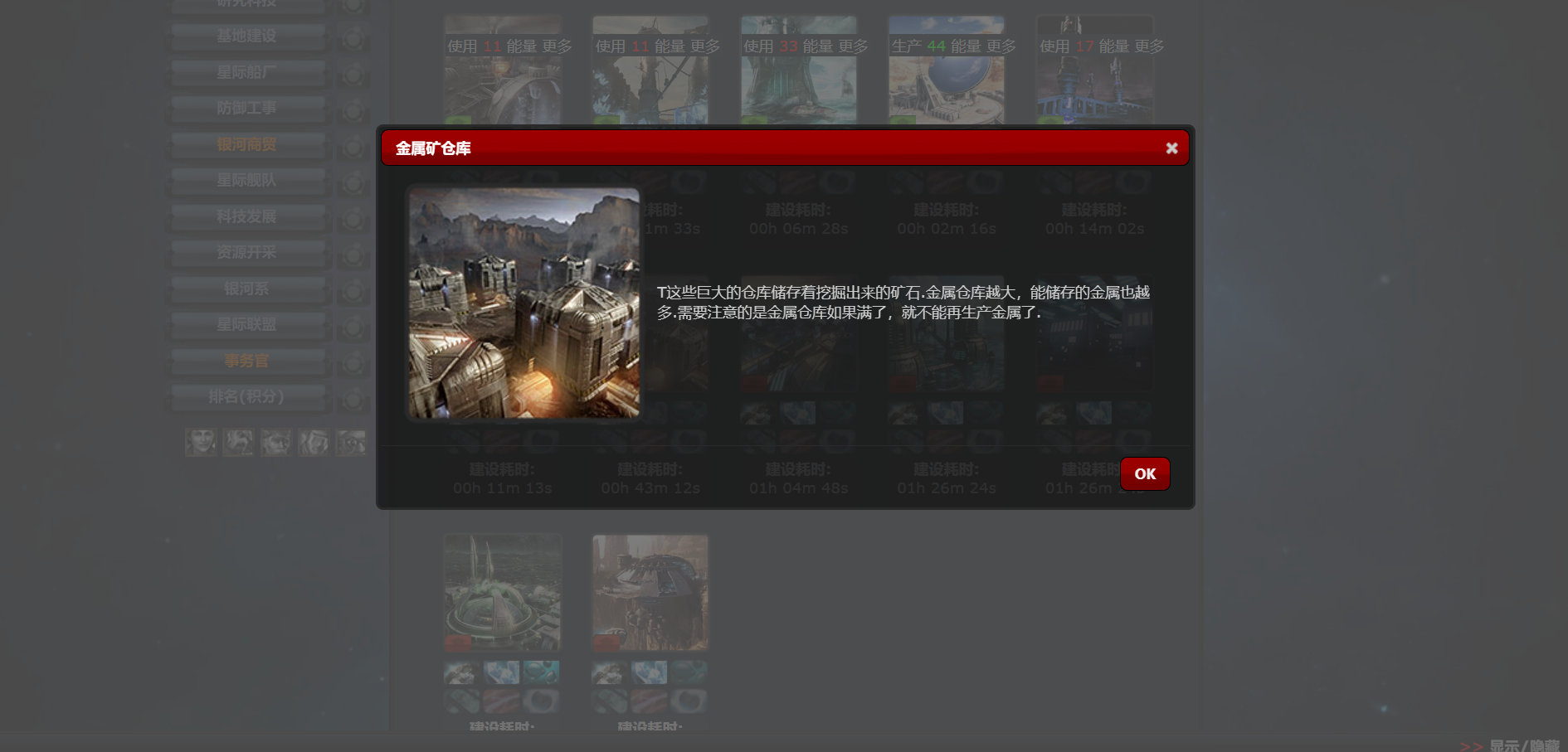Image resolution: width=1568 pixels, height=752 pixels.
Task: Click the 显示/隐藏 toggle link
Action: (x=1525, y=745)
